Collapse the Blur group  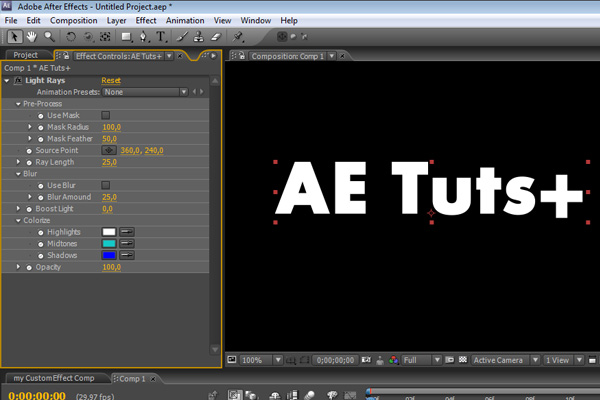[x=18, y=174]
